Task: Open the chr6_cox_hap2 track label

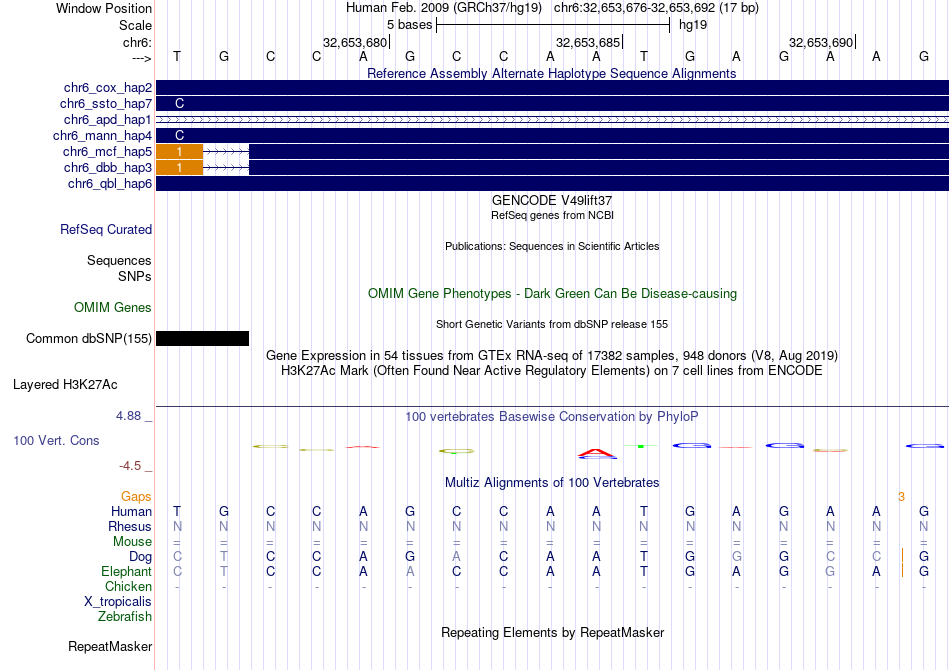Action: point(108,88)
